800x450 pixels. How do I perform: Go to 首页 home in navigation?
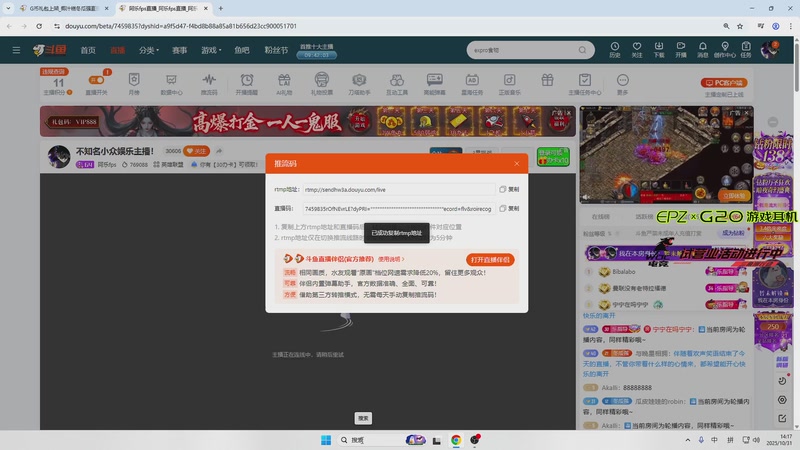click(88, 50)
